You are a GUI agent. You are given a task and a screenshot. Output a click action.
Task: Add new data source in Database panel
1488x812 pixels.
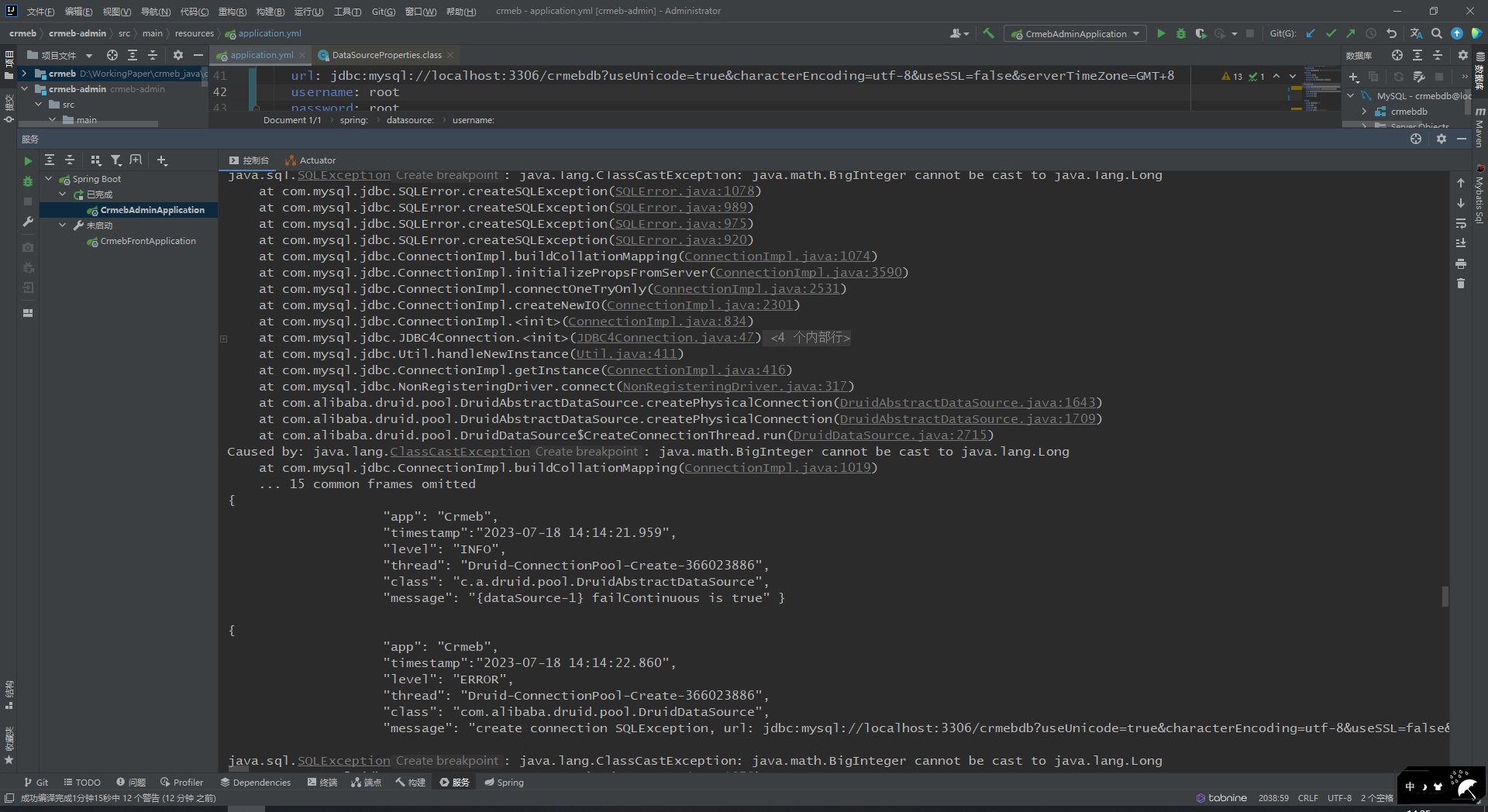(x=1354, y=77)
